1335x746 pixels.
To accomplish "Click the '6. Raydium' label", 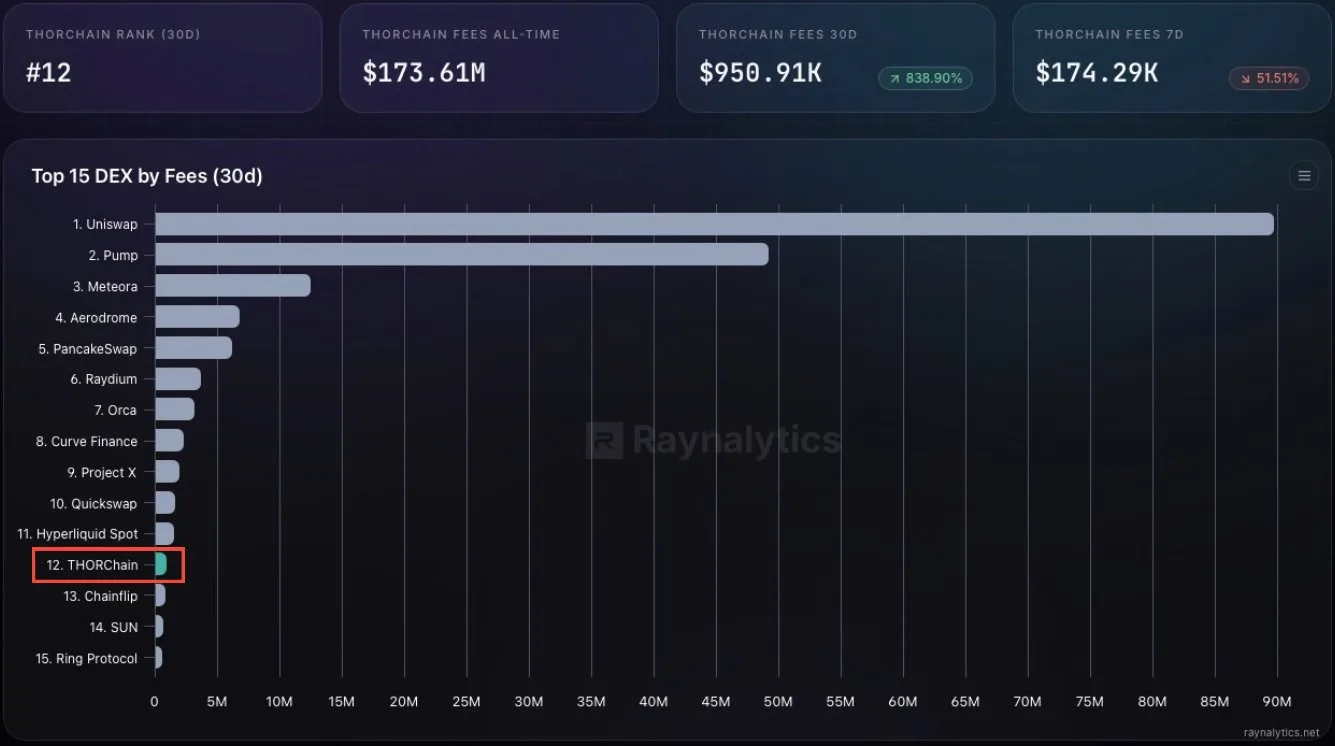I will pyautogui.click(x=104, y=379).
